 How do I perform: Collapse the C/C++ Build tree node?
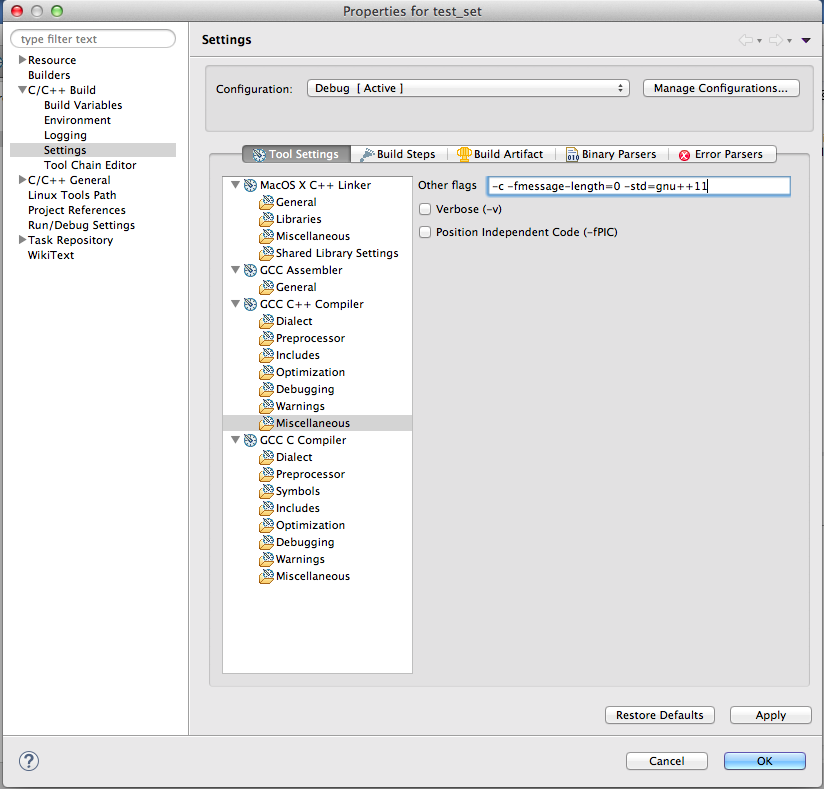pos(22,90)
